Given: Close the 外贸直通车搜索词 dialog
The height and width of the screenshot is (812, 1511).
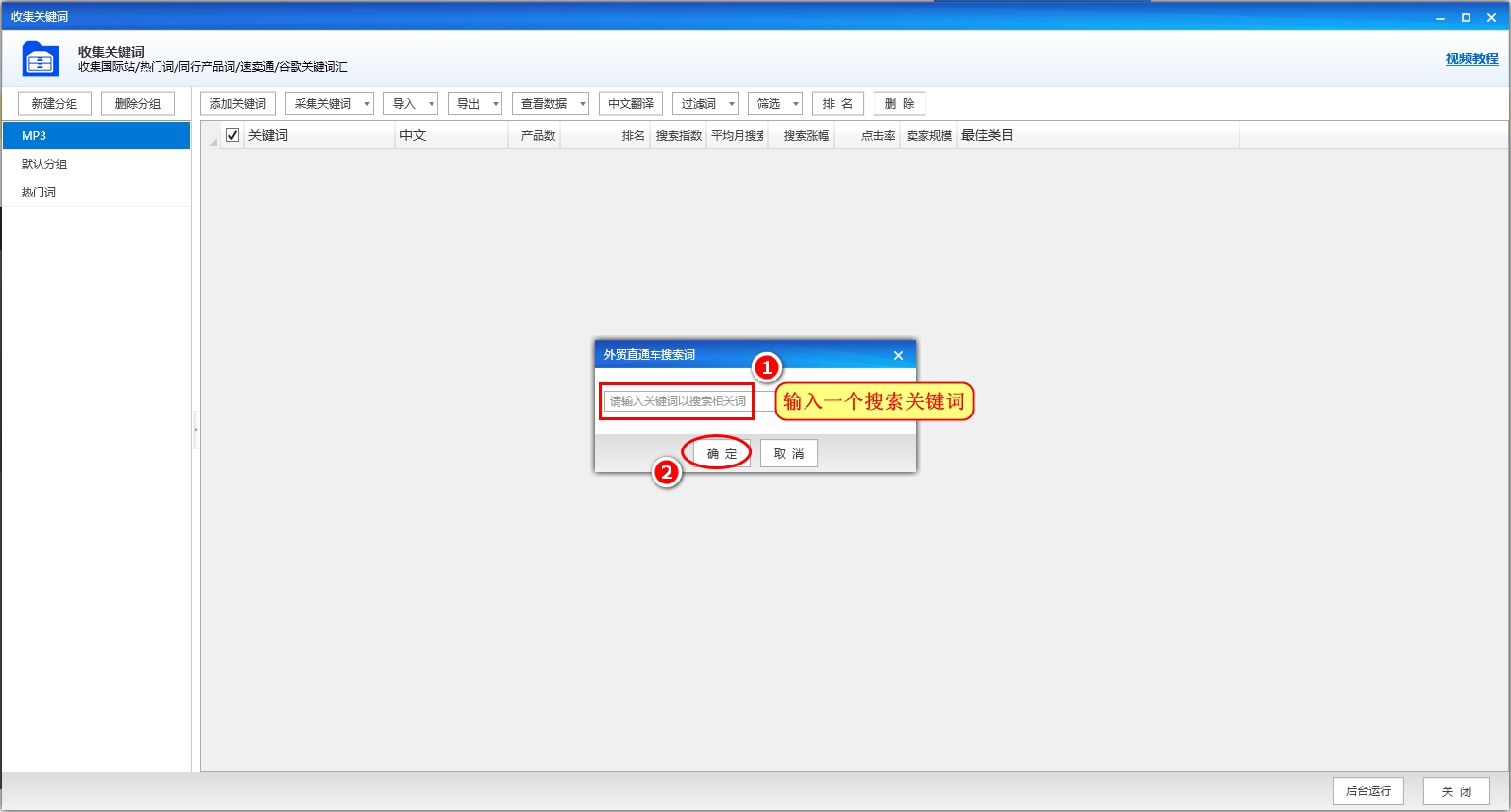Looking at the screenshot, I should [x=898, y=356].
